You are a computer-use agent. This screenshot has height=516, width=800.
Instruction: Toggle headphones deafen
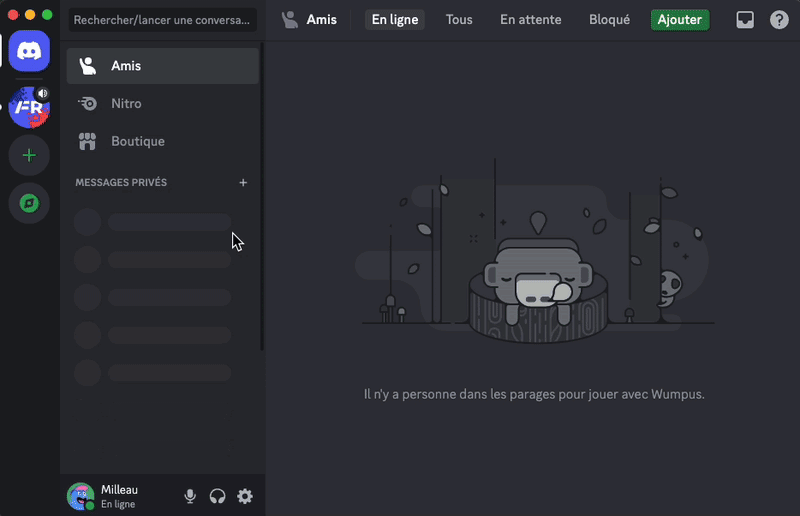coord(217,496)
